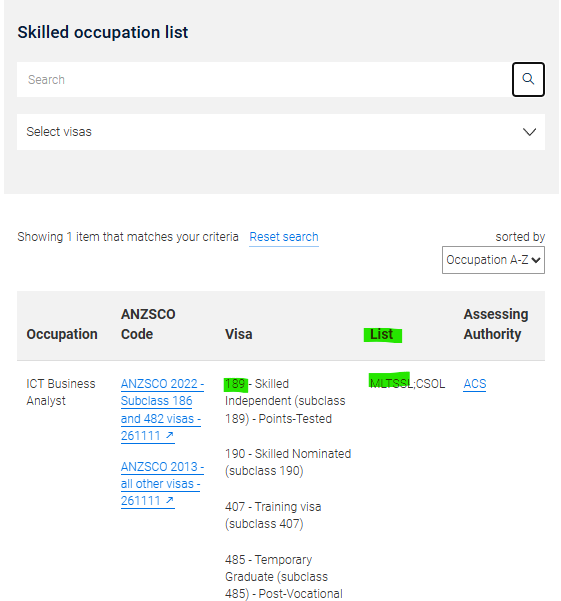Image resolution: width=561 pixels, height=601 pixels.
Task: Click into the Search text field
Action: pos(264,79)
